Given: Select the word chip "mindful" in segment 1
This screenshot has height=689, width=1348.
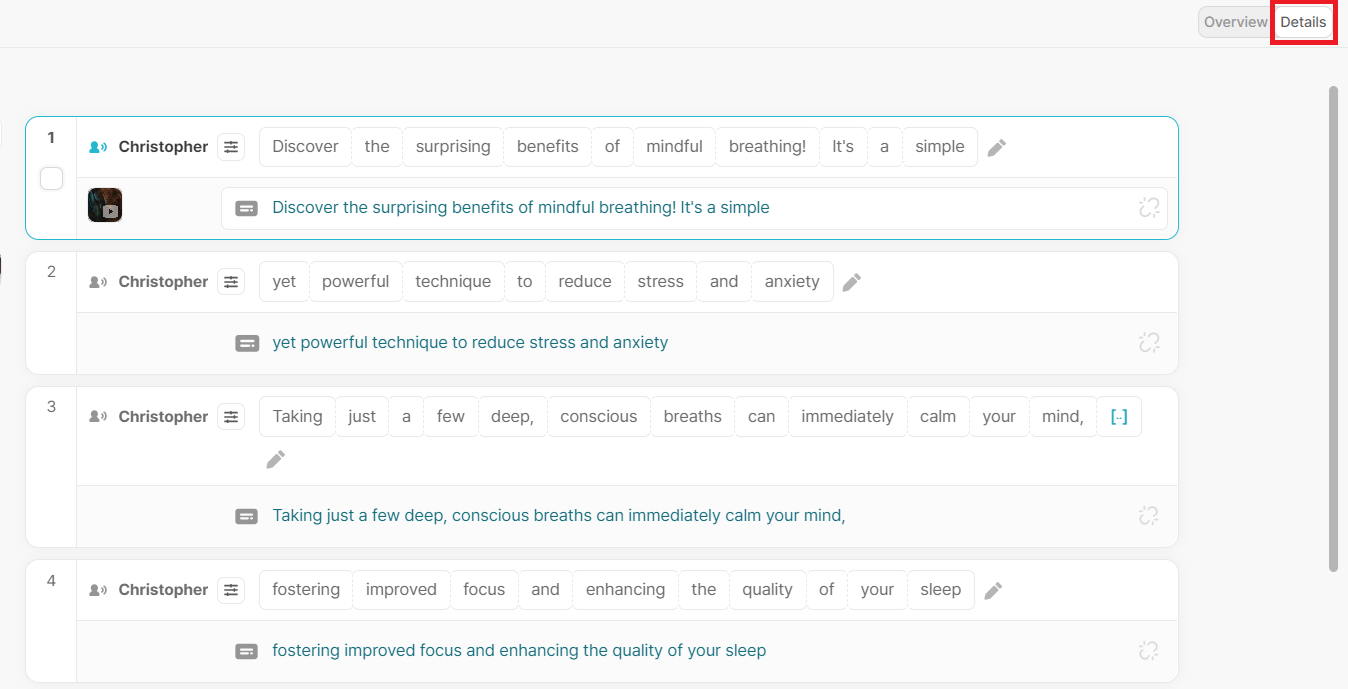Looking at the screenshot, I should pyautogui.click(x=674, y=147).
